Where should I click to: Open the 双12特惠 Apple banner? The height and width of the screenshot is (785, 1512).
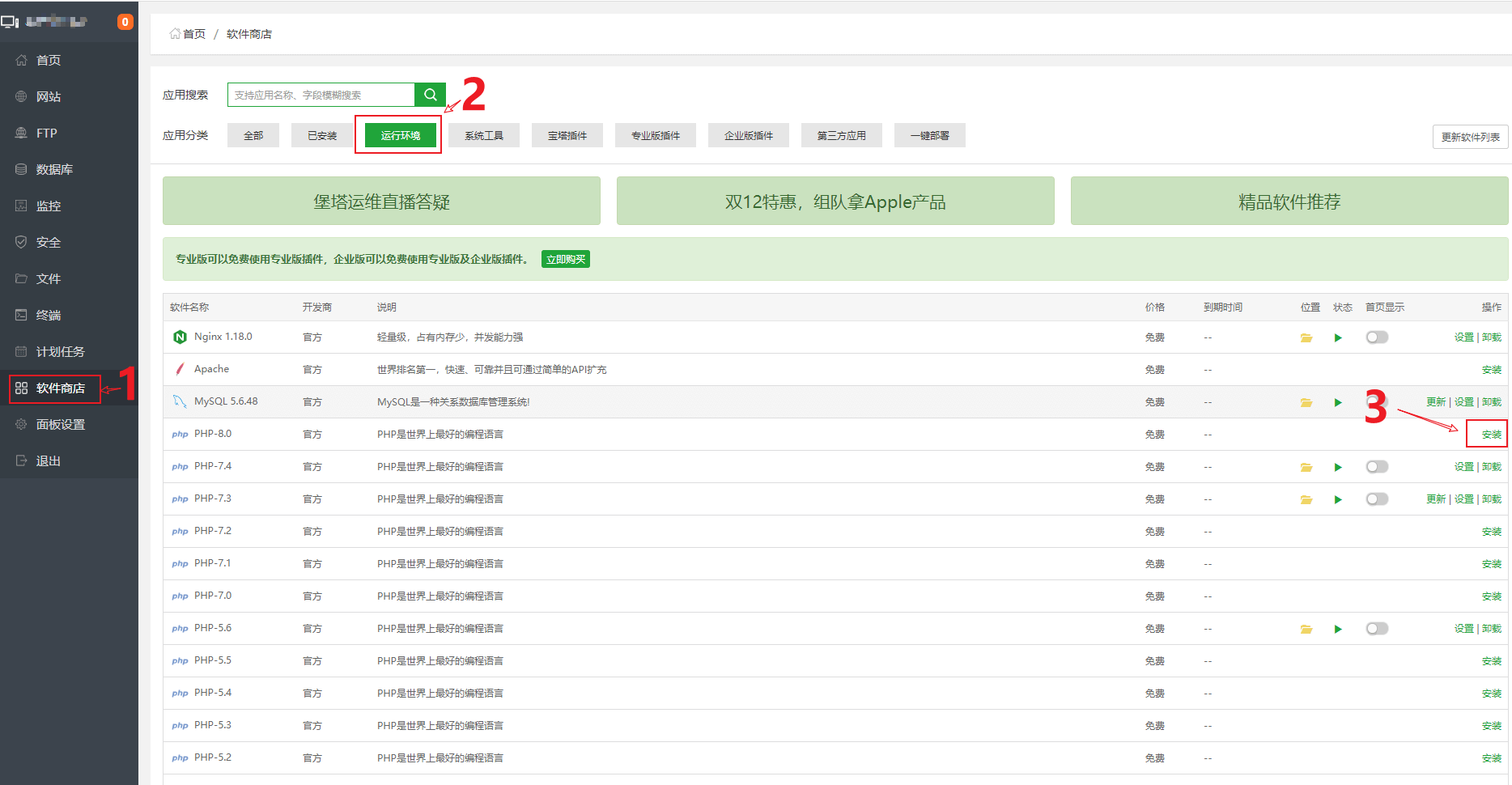[x=835, y=201]
